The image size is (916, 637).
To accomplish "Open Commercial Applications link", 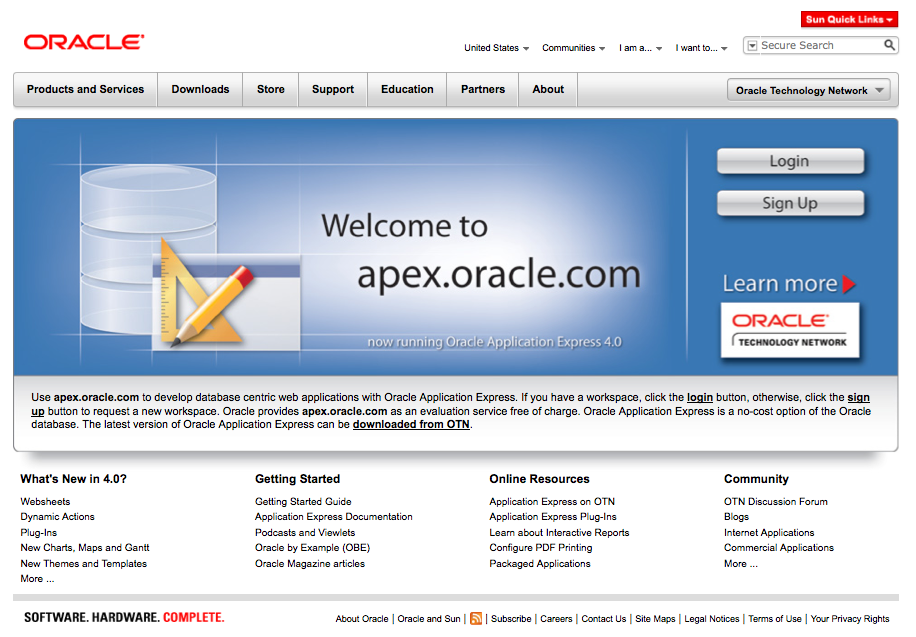I will (779, 548).
